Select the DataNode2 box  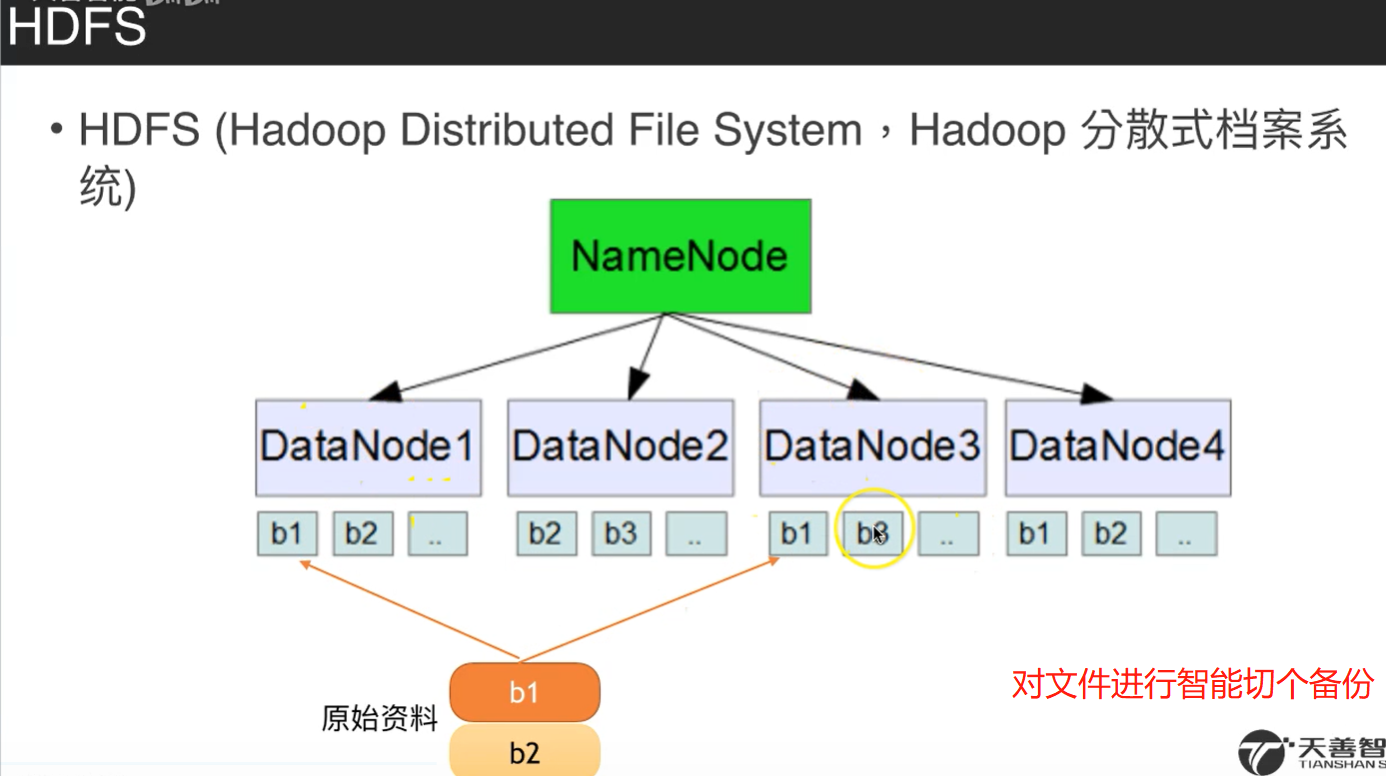620,448
